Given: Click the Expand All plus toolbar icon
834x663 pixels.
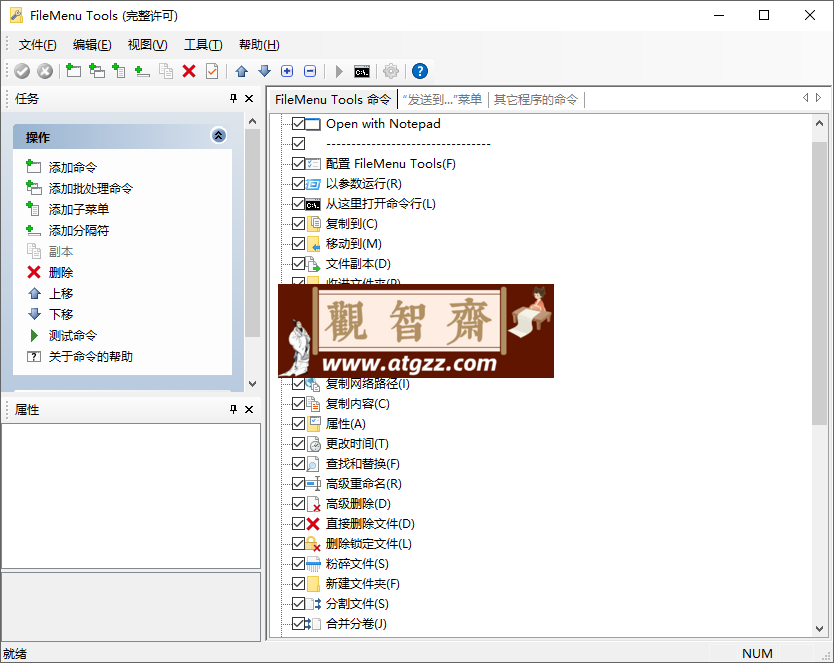Looking at the screenshot, I should tap(287, 71).
